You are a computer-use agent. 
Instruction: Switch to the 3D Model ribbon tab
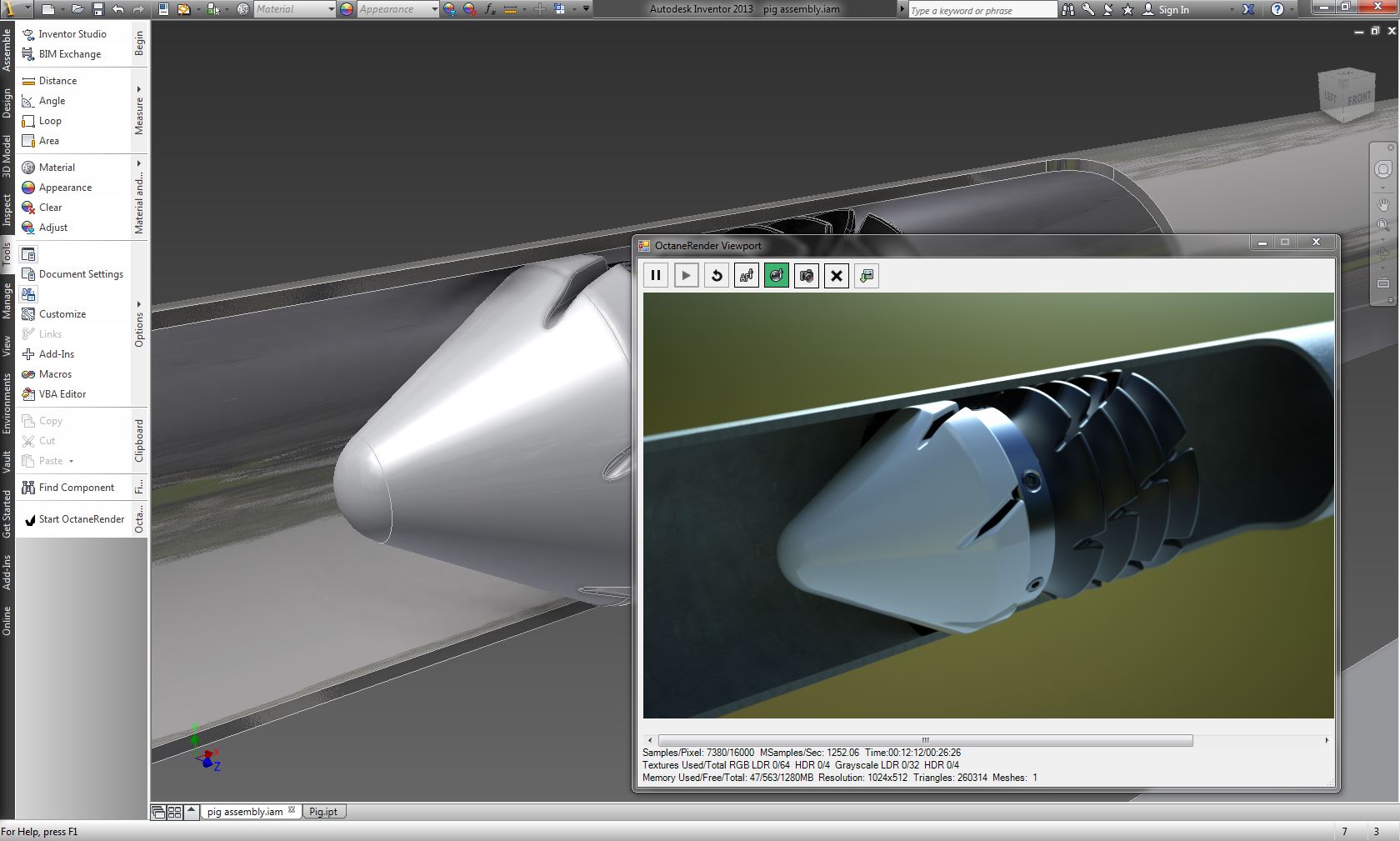[7, 156]
